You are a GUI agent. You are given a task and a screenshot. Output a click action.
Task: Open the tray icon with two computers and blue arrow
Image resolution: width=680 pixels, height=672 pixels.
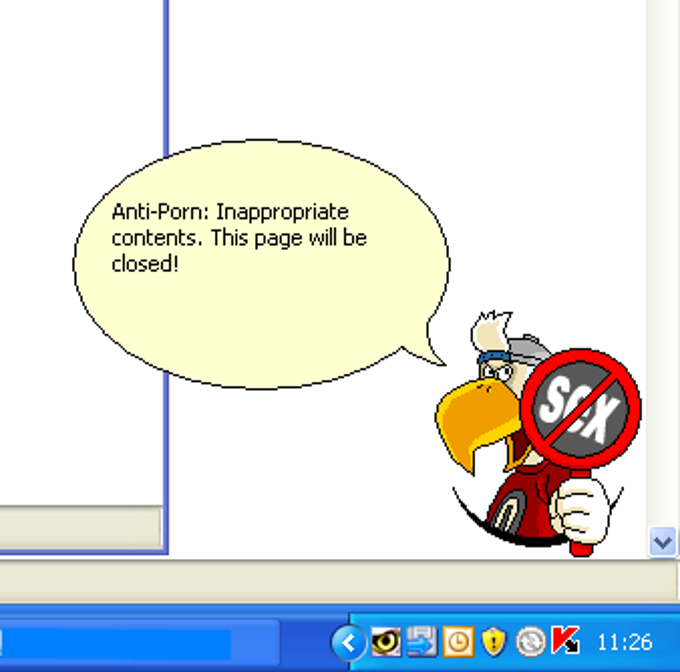click(422, 641)
